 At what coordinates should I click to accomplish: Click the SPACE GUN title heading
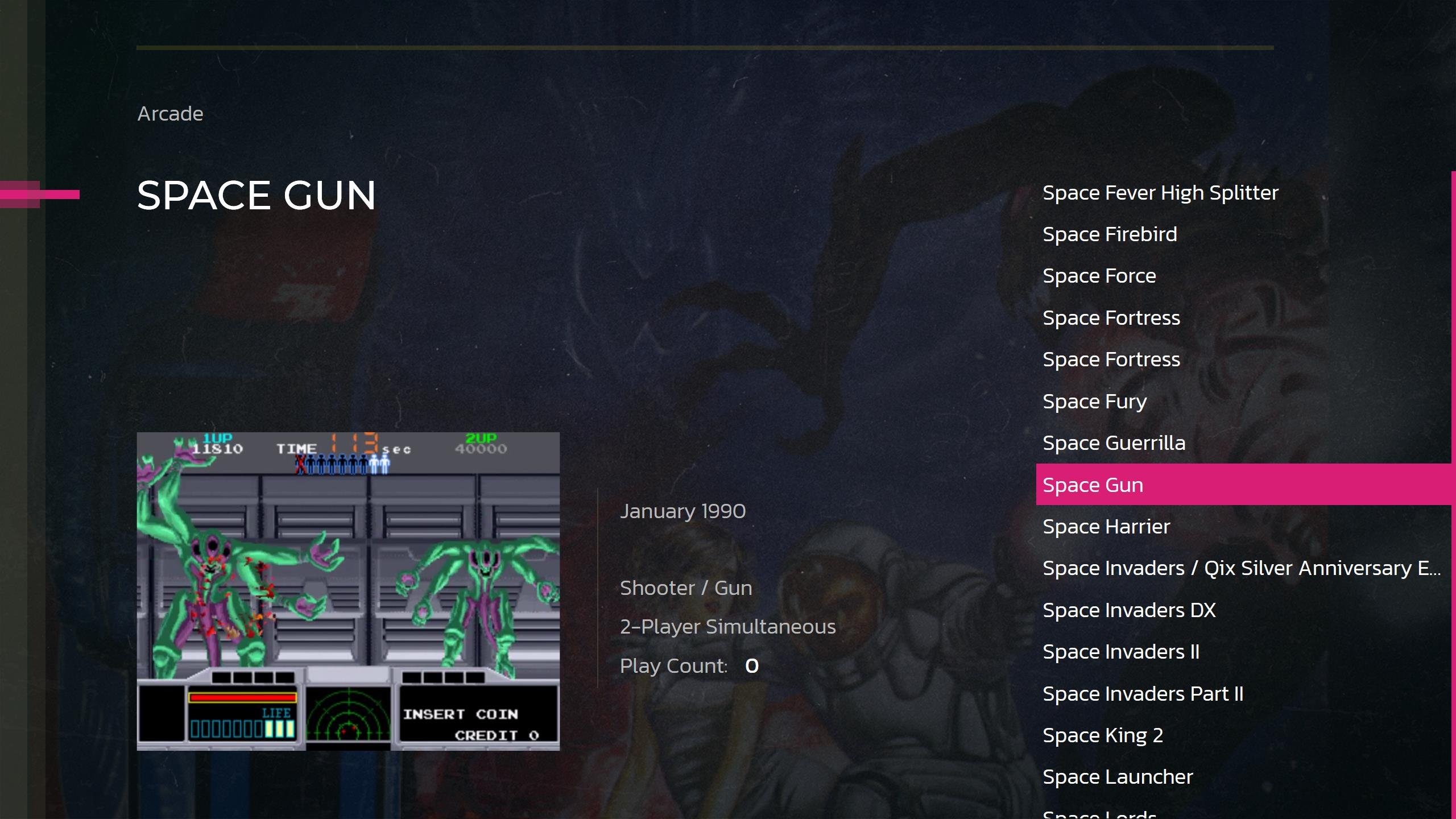[257, 195]
